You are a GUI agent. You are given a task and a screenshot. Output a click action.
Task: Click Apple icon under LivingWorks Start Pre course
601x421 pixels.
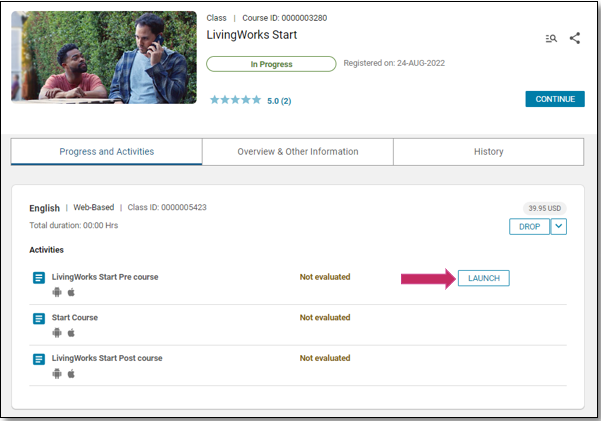tap(71, 292)
